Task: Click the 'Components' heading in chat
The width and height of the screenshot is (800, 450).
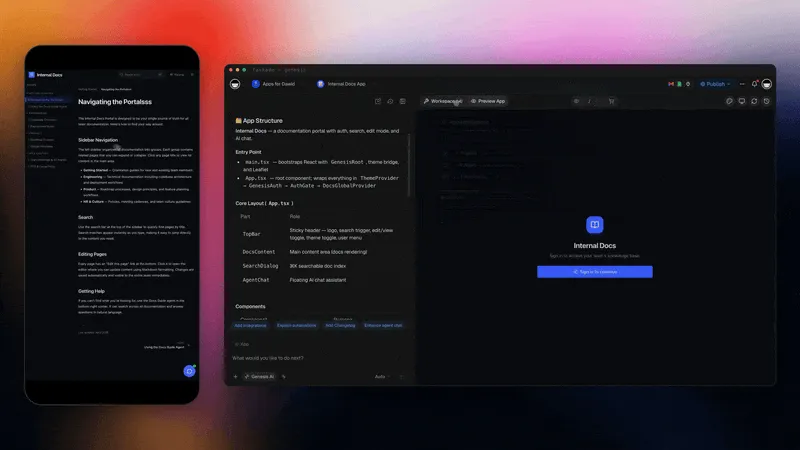Action: coord(250,307)
